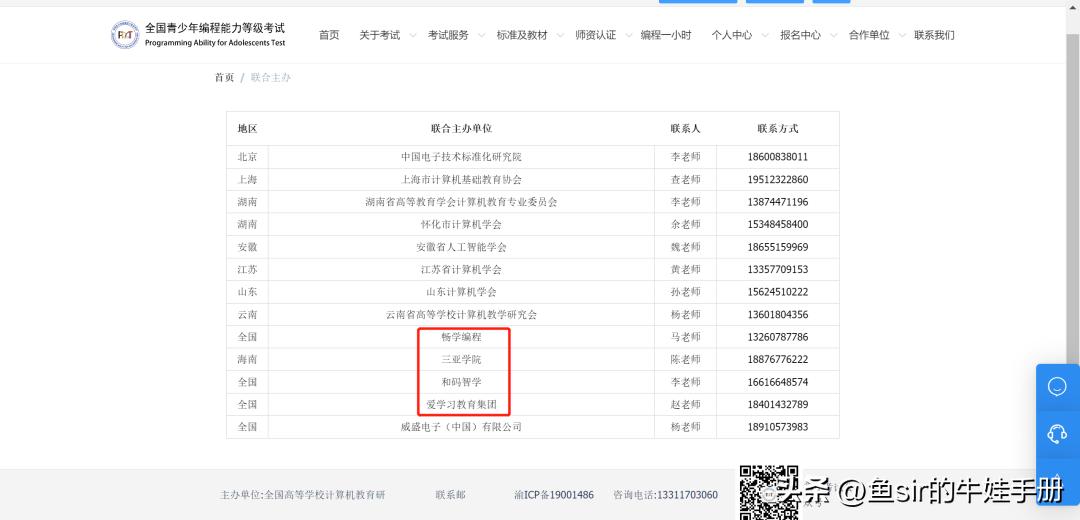Select the 怀化市计算机学会 cell
Image resolution: width=1080 pixels, height=520 pixels.
tap(461, 225)
